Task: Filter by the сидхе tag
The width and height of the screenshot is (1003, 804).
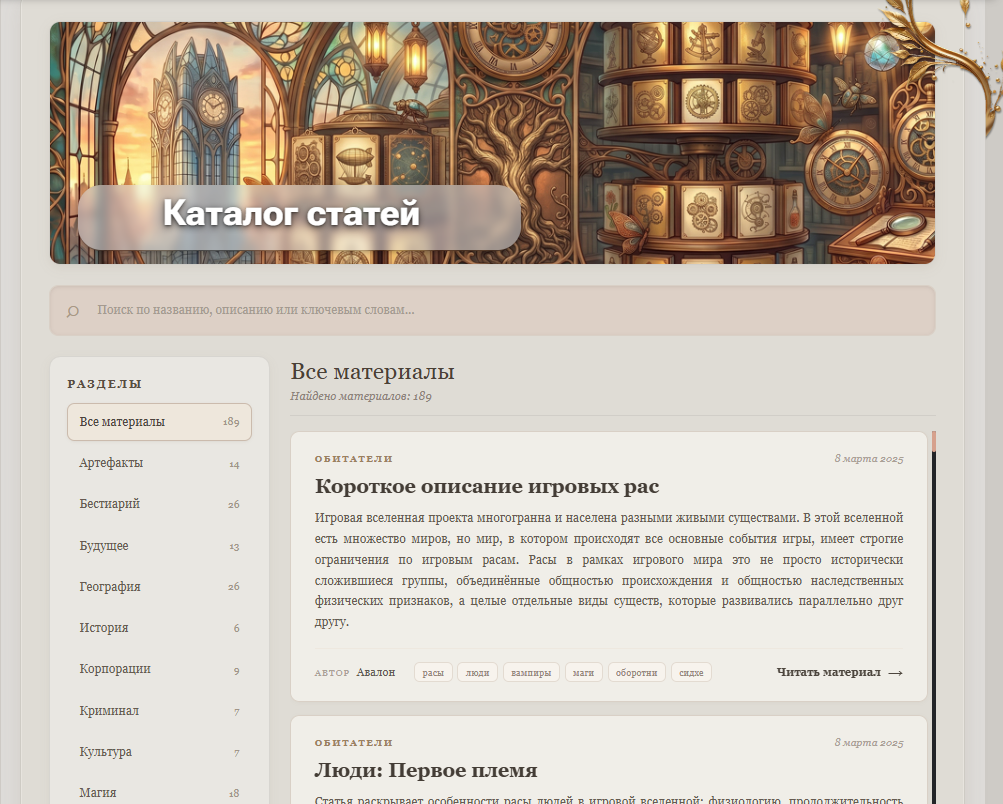Action: pos(691,672)
